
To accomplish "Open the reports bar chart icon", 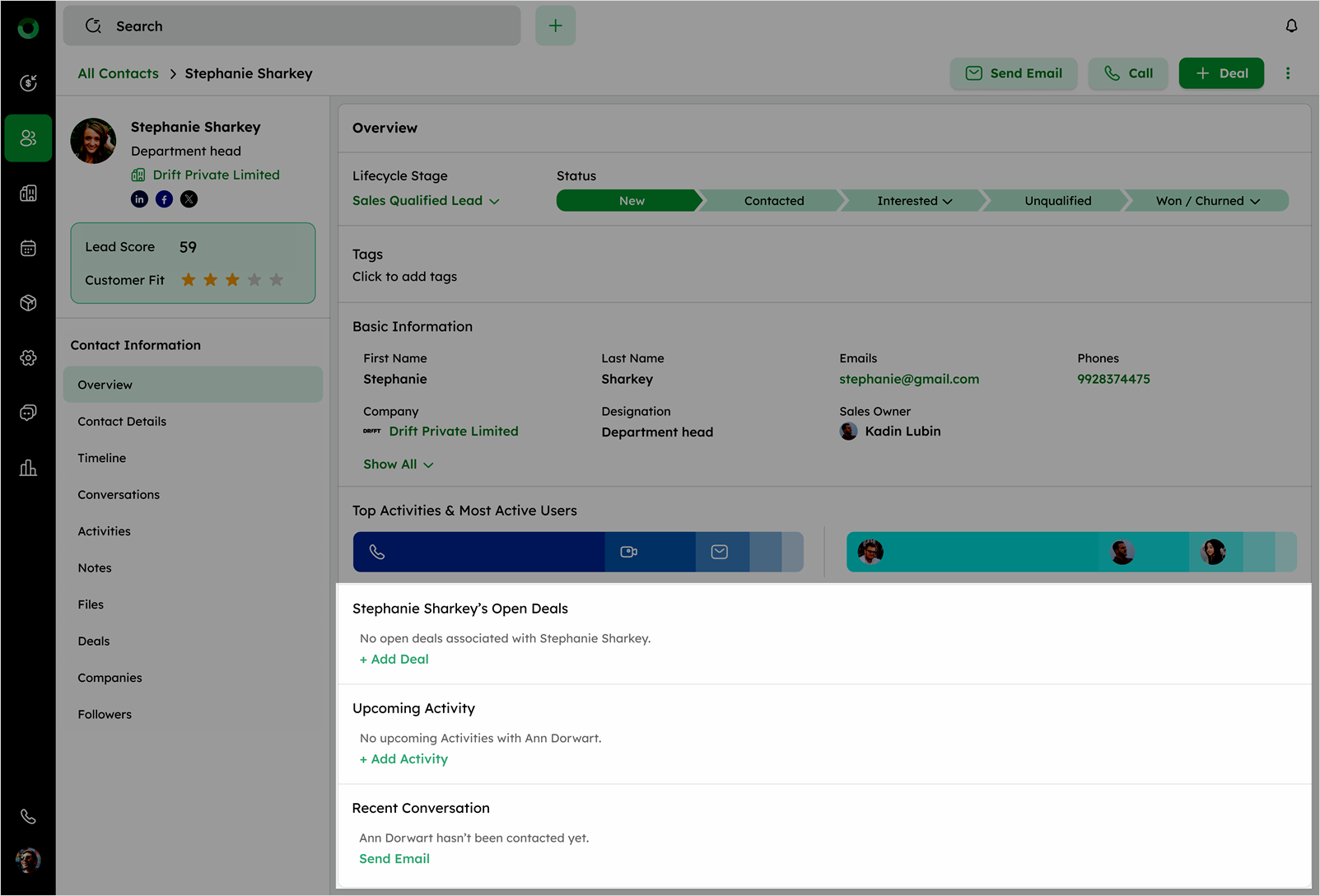I will tap(28, 468).
